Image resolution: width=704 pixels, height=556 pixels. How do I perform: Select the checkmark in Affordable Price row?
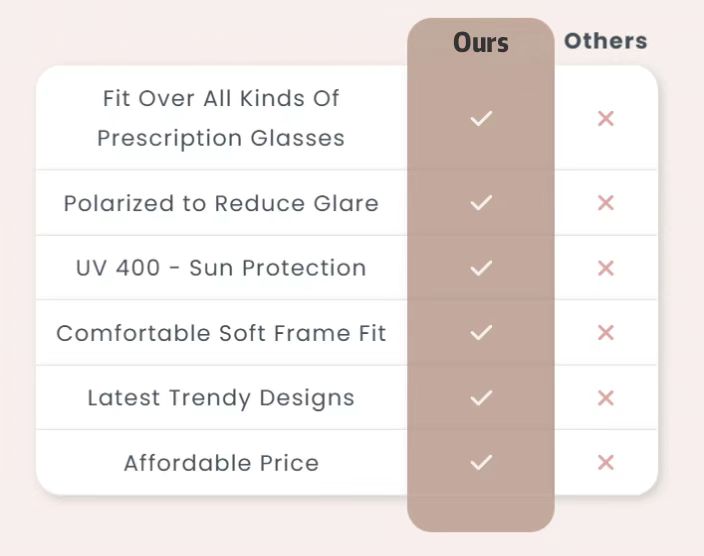click(481, 462)
